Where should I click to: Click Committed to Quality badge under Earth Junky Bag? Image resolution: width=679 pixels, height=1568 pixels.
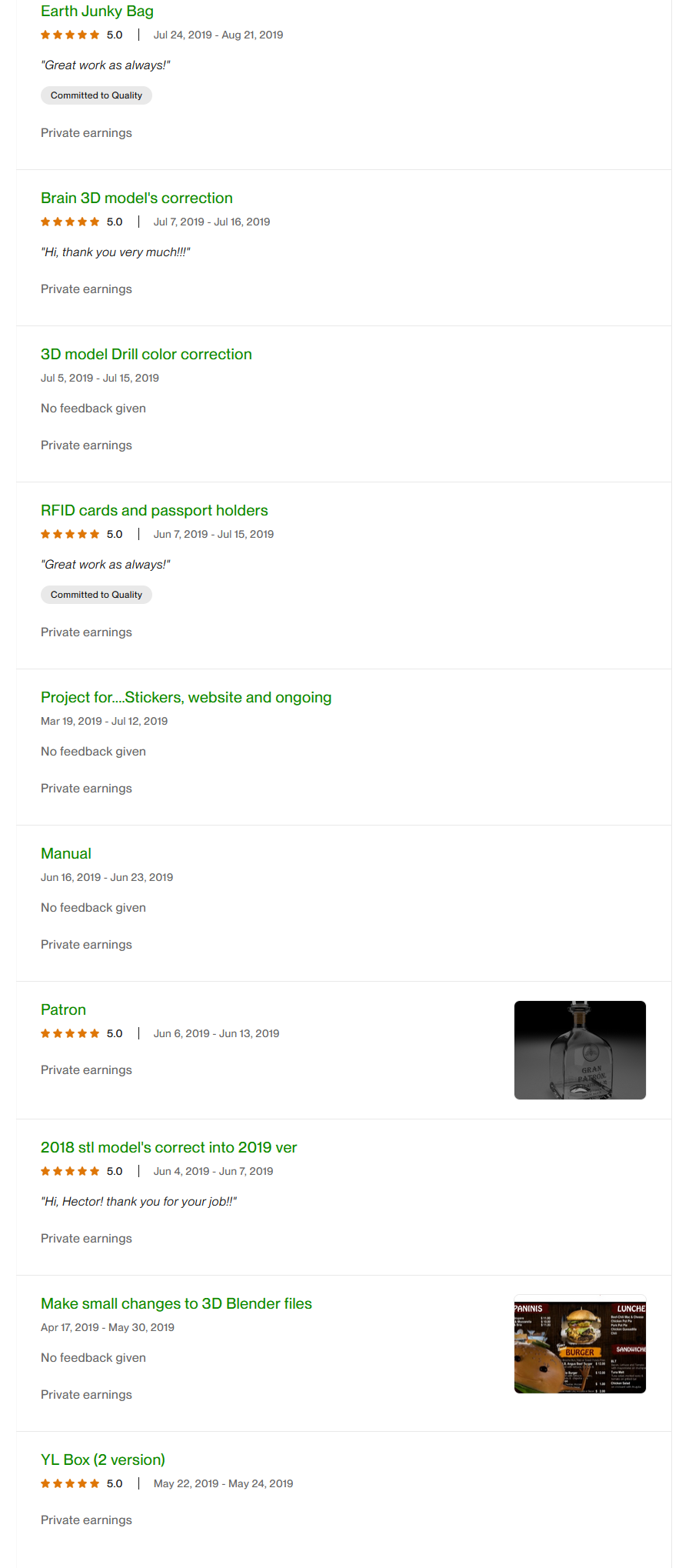[96, 96]
